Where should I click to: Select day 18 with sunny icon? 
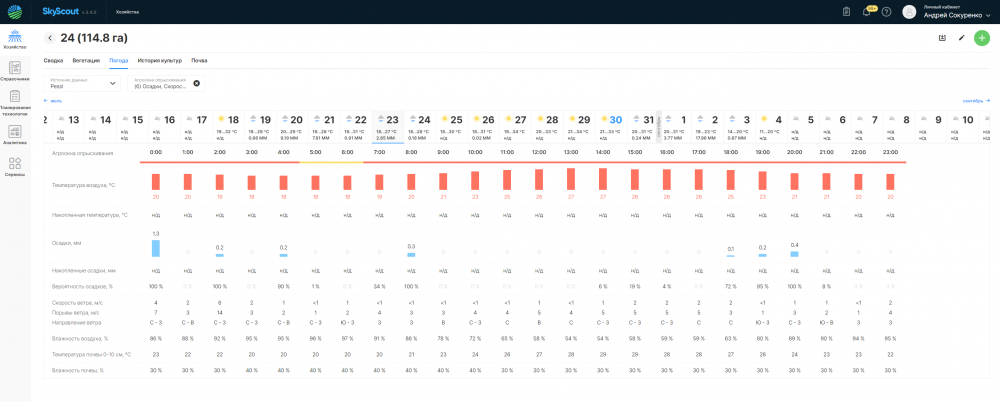(x=228, y=127)
